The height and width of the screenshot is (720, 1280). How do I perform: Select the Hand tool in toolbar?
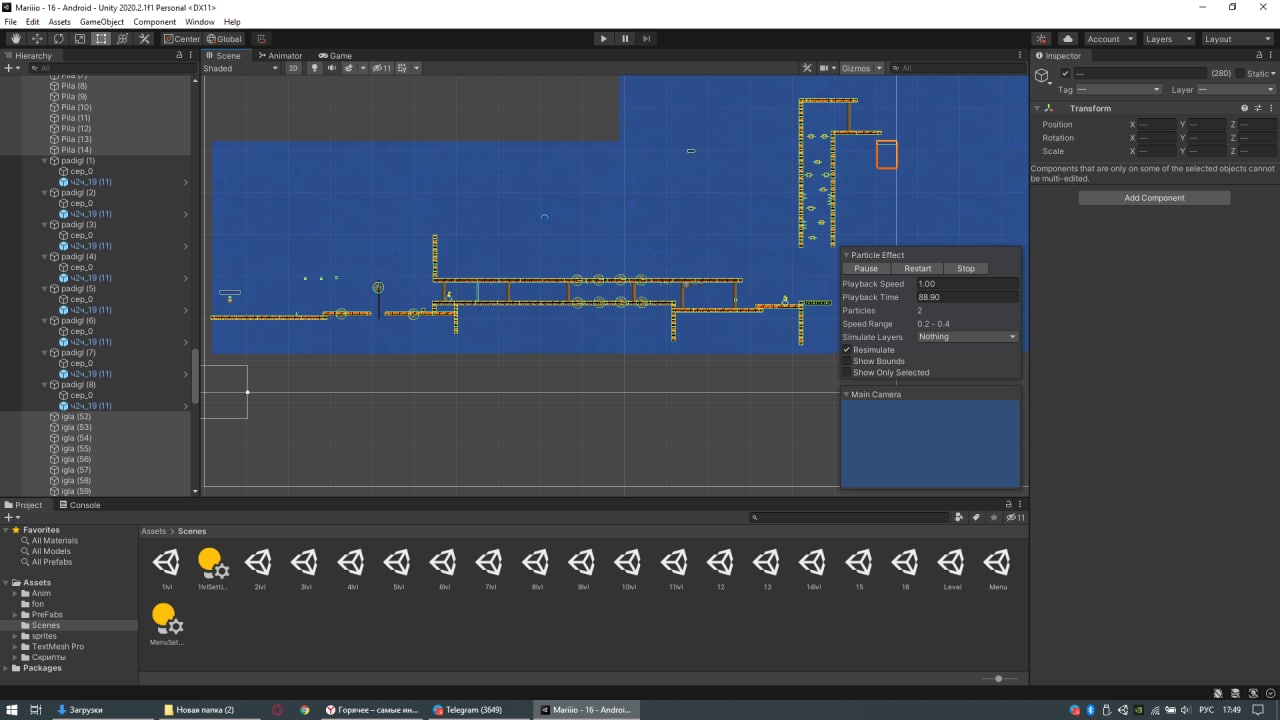[15, 39]
